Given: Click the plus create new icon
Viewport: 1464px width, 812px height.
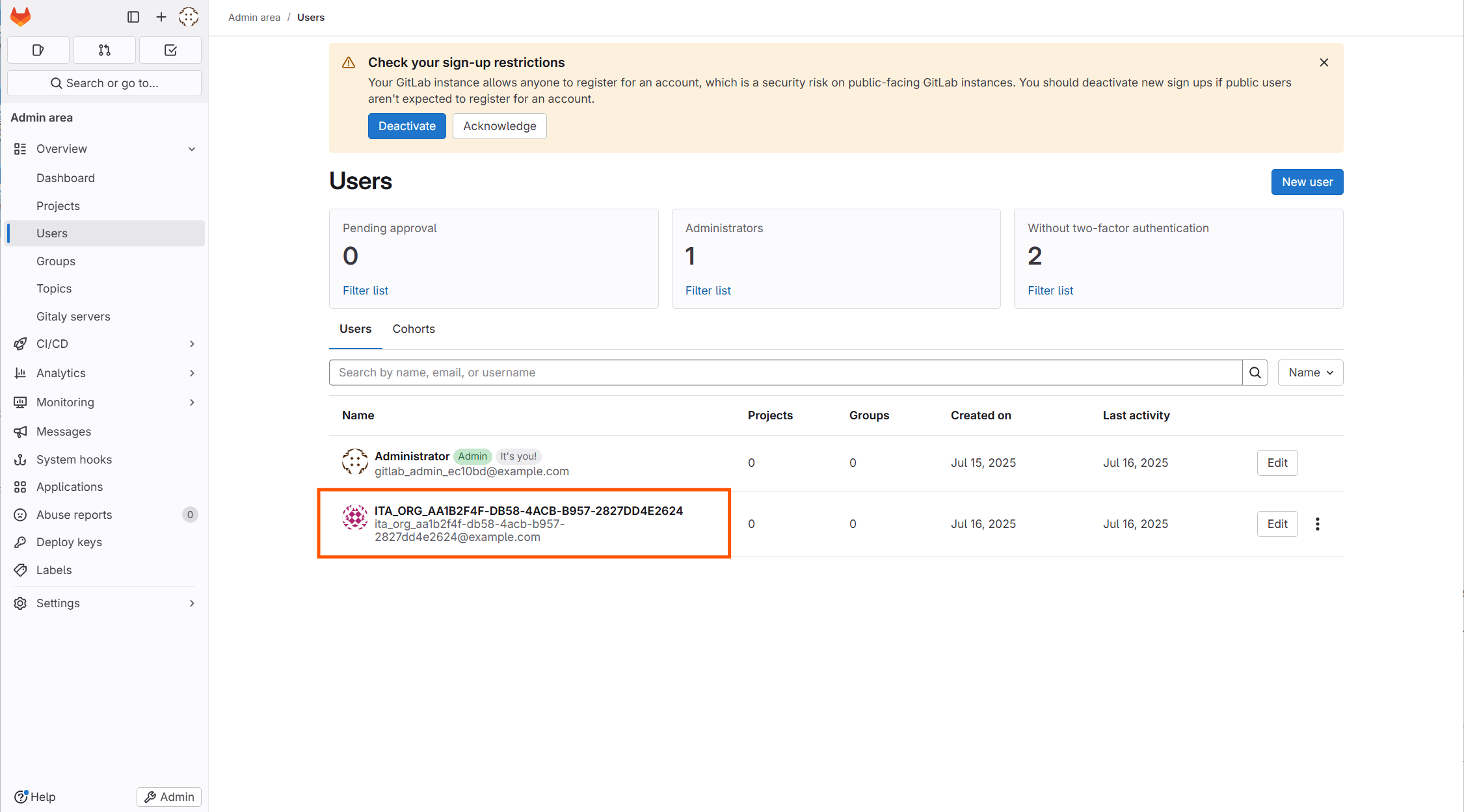Looking at the screenshot, I should (161, 17).
